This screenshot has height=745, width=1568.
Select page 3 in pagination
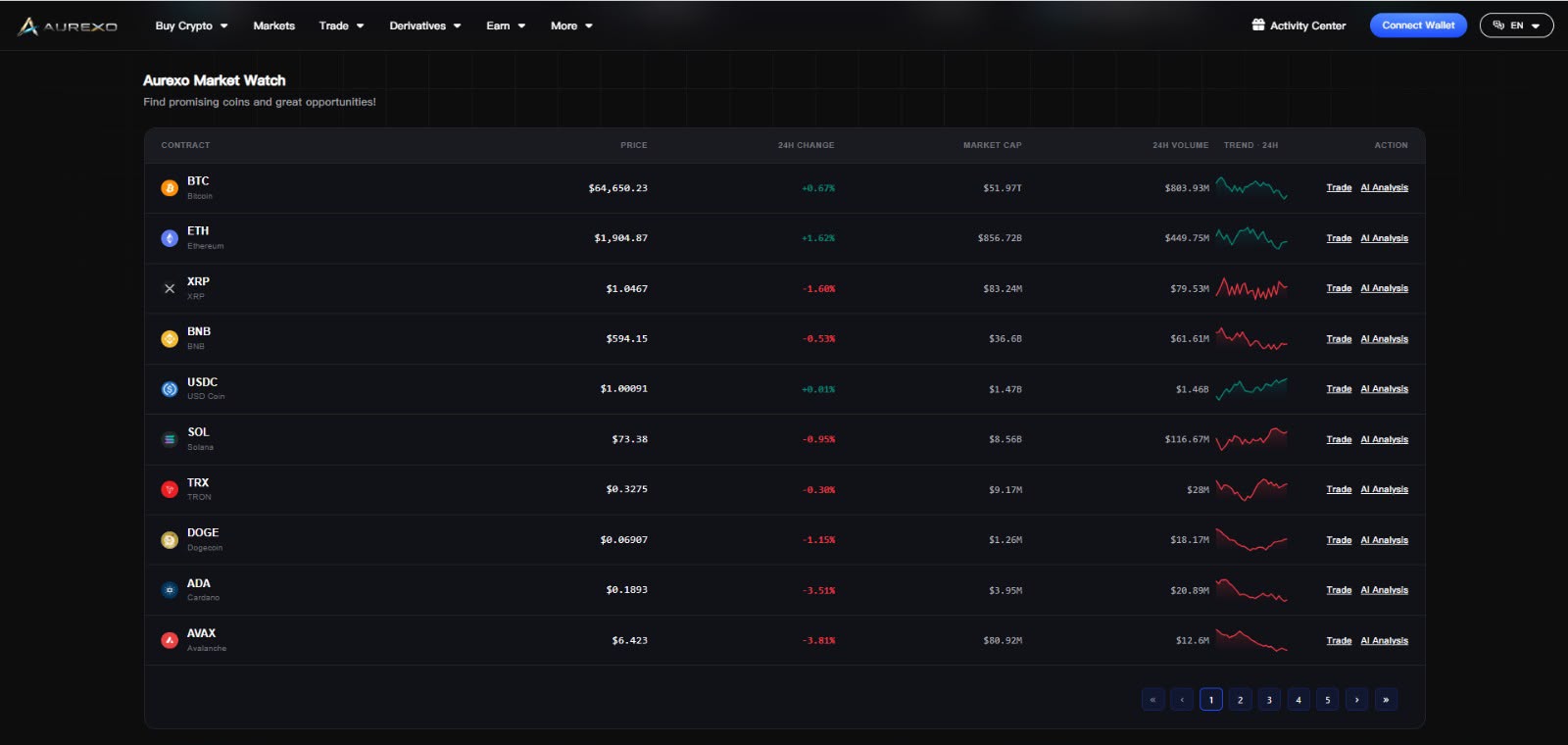point(1269,700)
